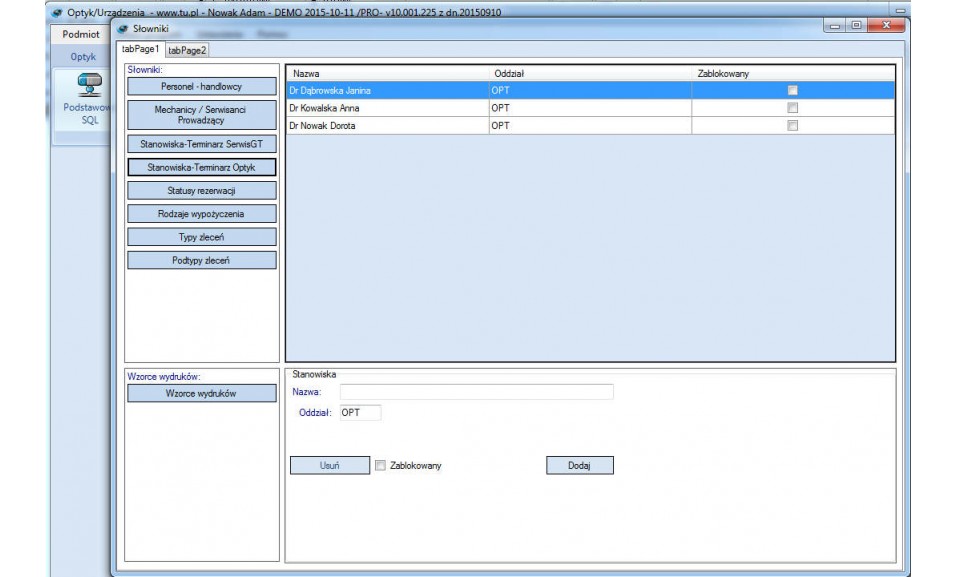Sort the table by Nazwa column header
957x577 pixels.
point(387,73)
